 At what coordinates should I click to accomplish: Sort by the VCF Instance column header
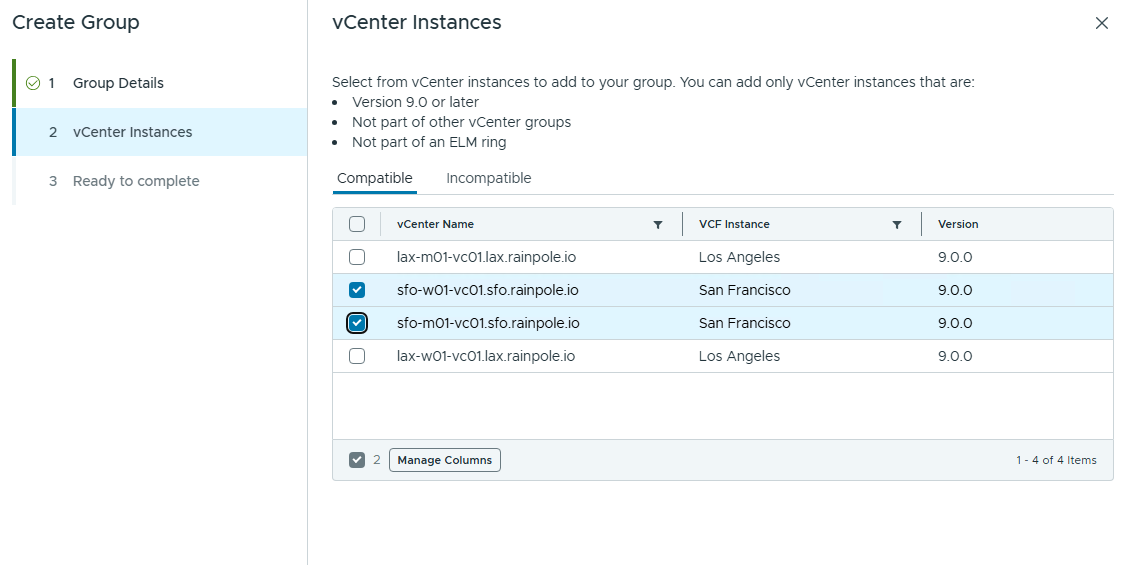[734, 224]
